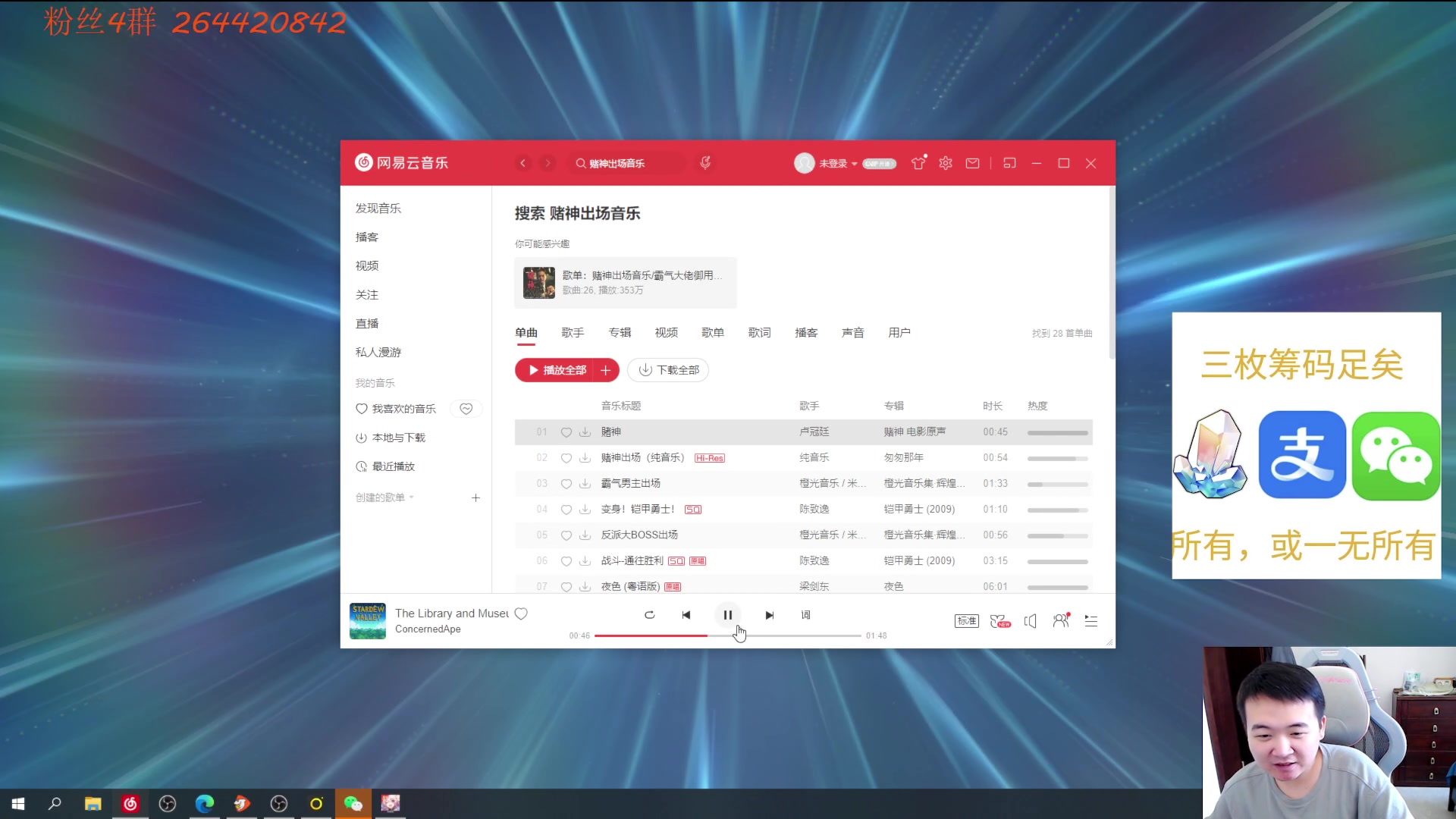This screenshot has width=1456, height=819.
Task: Open Windows Start menu
Action: 18,804
